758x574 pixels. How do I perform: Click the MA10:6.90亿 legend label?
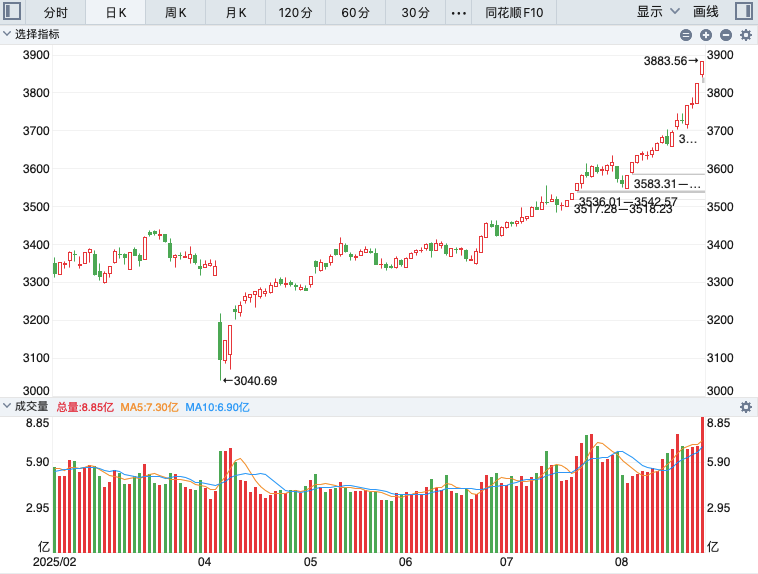(218, 407)
